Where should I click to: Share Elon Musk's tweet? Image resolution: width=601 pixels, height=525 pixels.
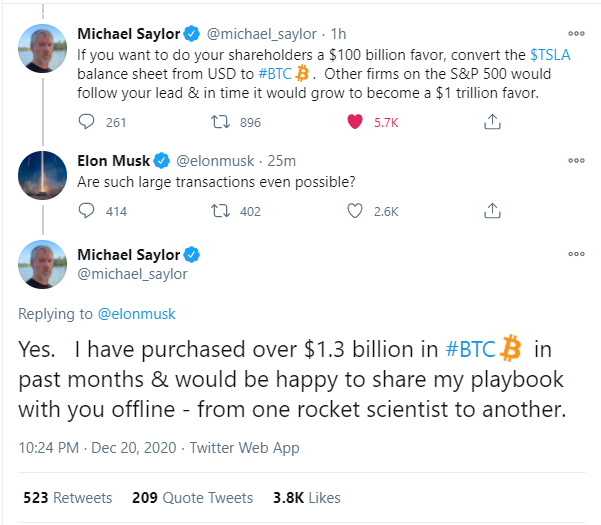tap(491, 211)
